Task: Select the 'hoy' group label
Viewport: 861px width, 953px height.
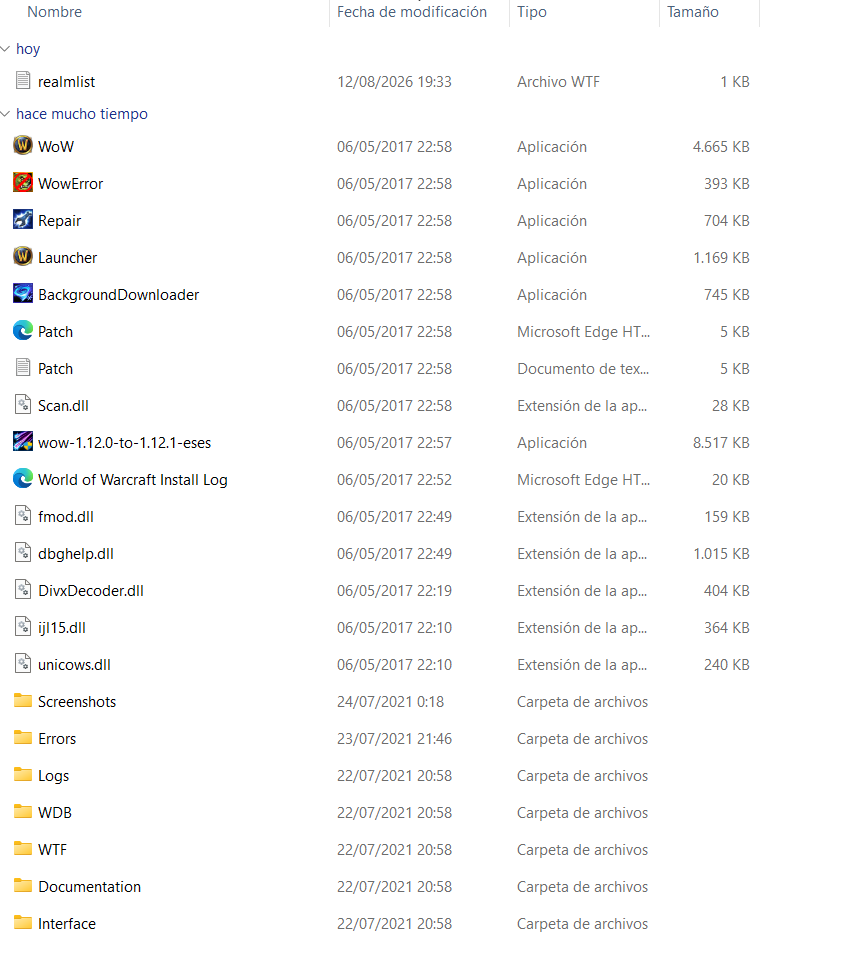Action: pyautogui.click(x=28, y=49)
